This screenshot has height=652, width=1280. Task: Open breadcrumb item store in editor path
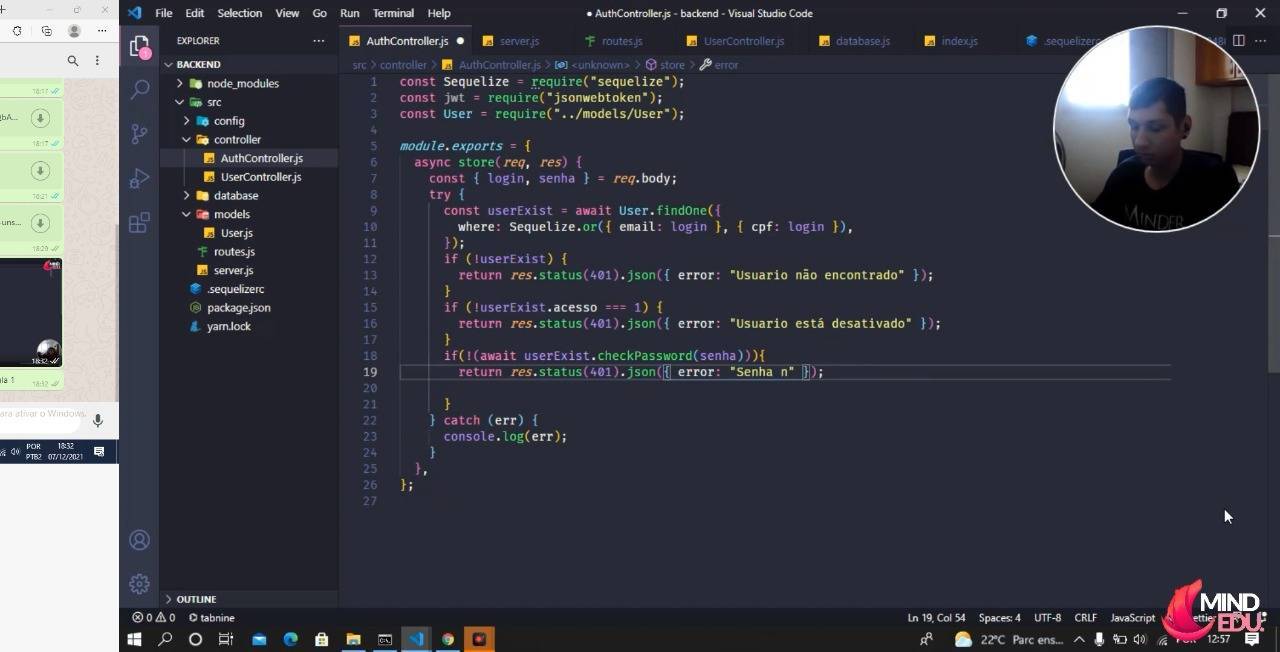click(672, 64)
